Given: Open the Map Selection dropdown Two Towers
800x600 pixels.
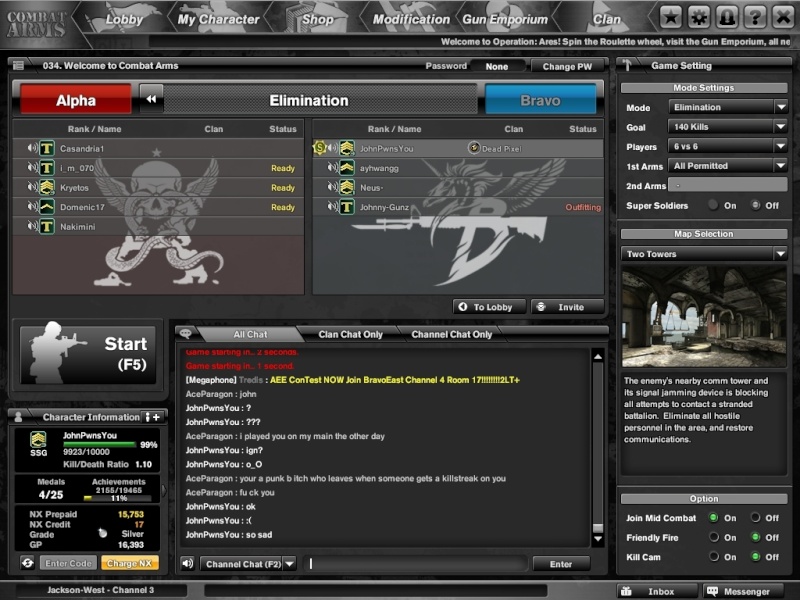Looking at the screenshot, I should 704,254.
